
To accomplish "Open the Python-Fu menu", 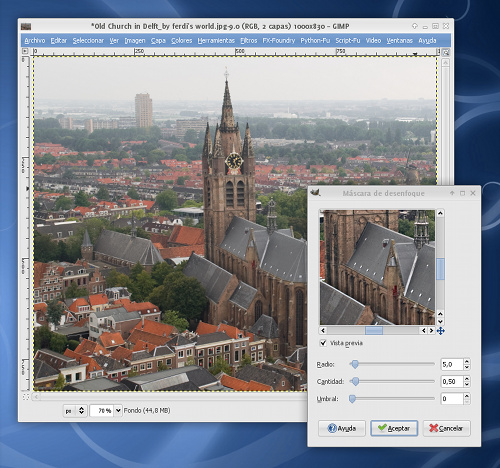I will click(315, 40).
